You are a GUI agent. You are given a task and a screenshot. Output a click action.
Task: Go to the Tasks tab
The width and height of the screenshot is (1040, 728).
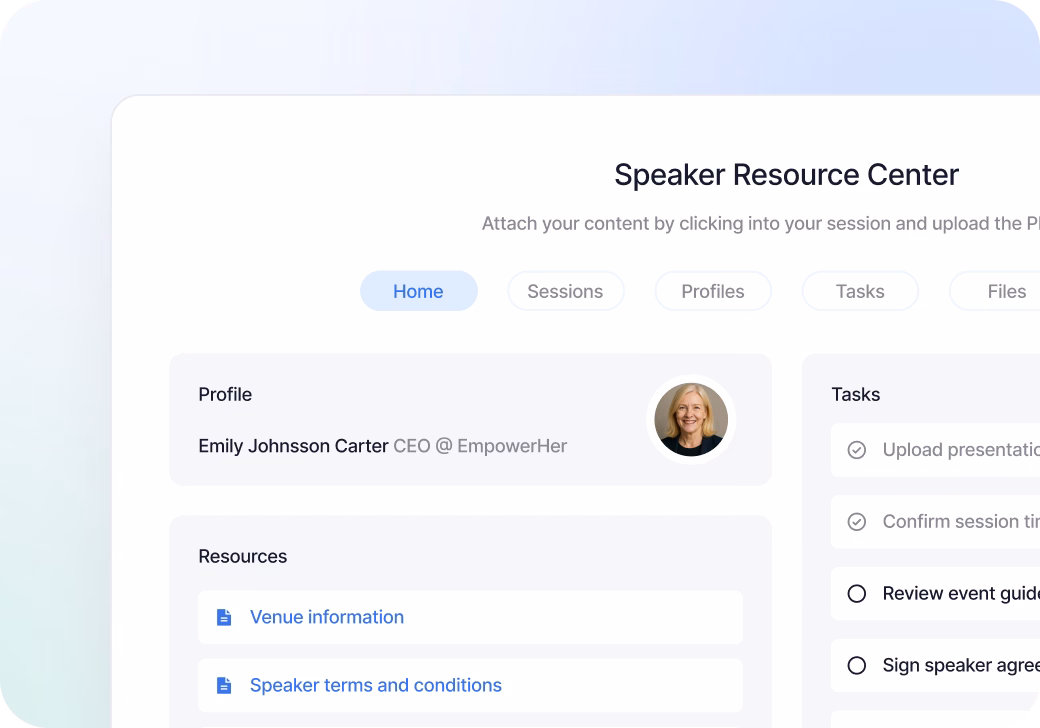coord(860,291)
